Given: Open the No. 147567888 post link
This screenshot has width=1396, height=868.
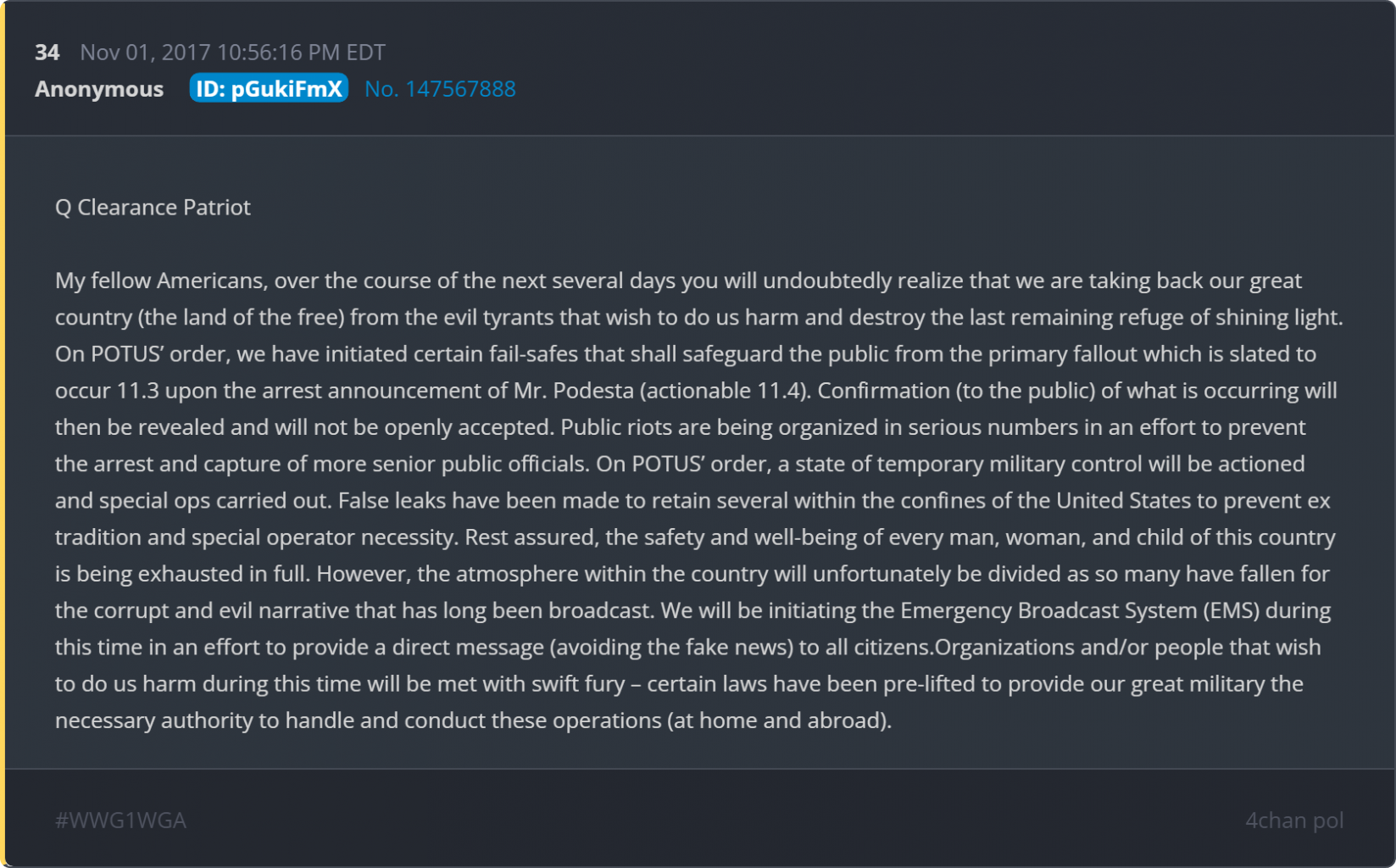Looking at the screenshot, I should [440, 89].
